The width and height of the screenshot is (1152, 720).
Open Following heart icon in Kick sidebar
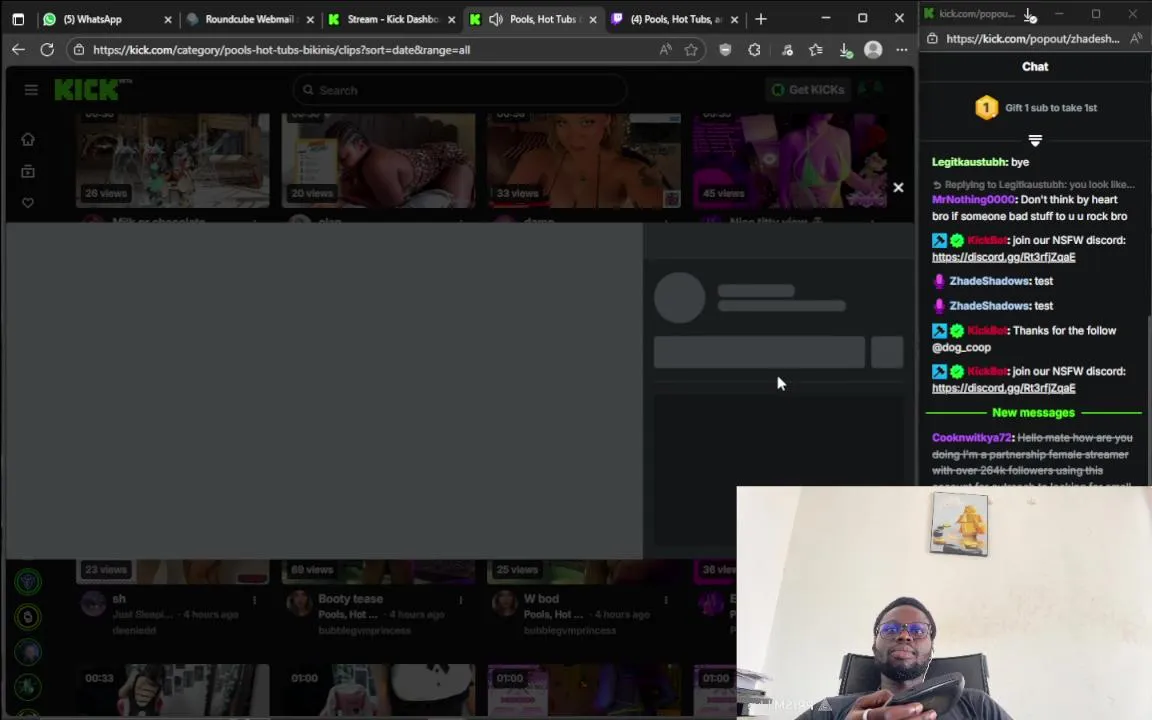click(x=28, y=203)
